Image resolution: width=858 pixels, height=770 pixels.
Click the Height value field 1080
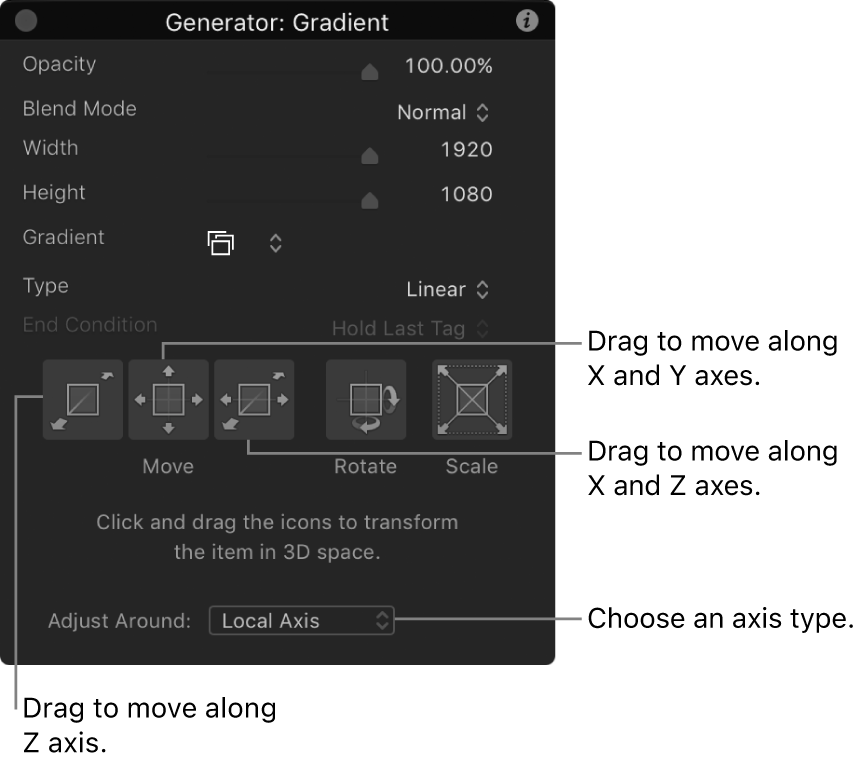point(466,194)
